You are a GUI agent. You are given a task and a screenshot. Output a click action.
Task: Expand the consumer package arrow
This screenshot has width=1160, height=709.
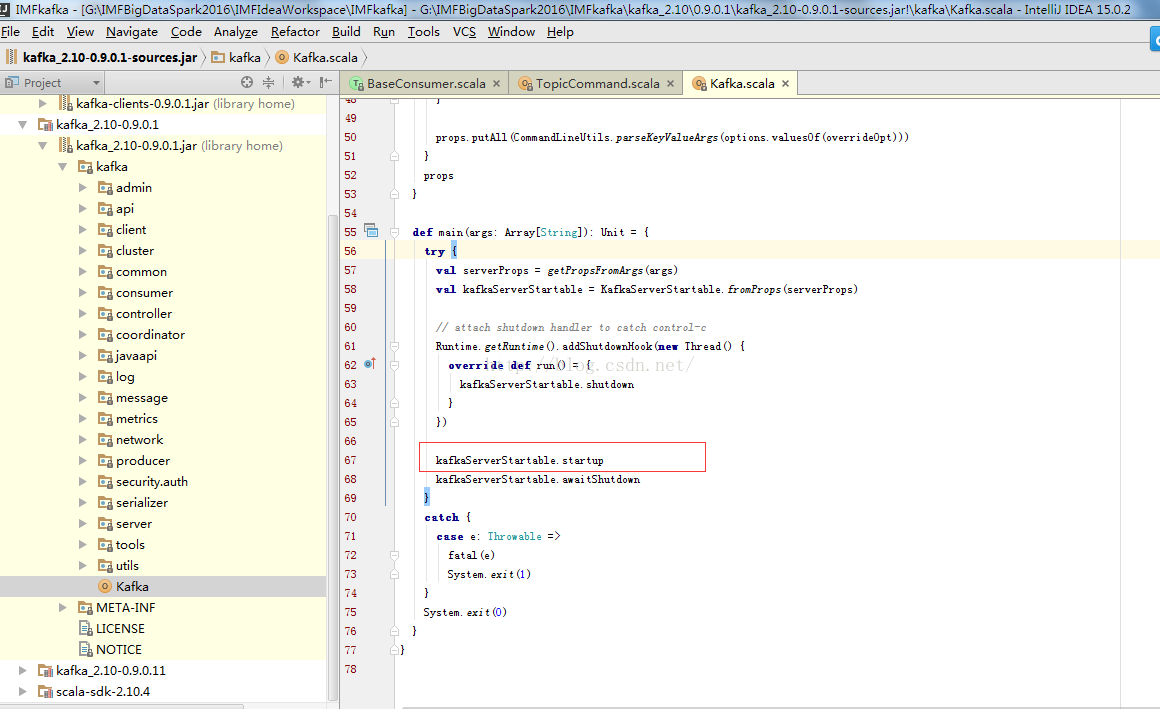[x=83, y=293]
